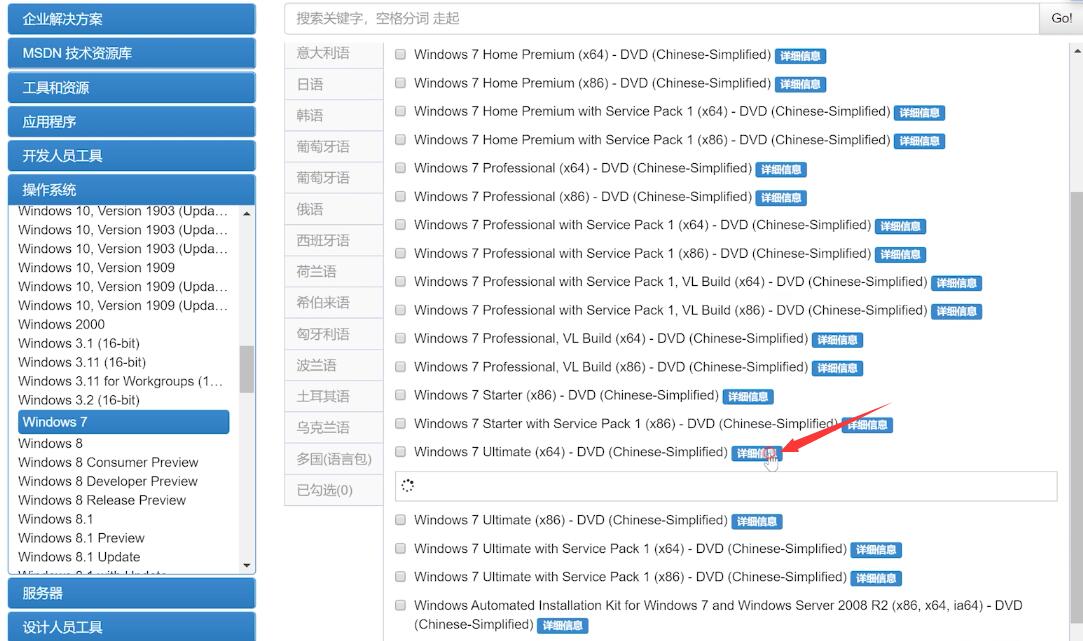1083x641 pixels.
Task: Select 西班牙语 language tab
Action: click(334, 240)
